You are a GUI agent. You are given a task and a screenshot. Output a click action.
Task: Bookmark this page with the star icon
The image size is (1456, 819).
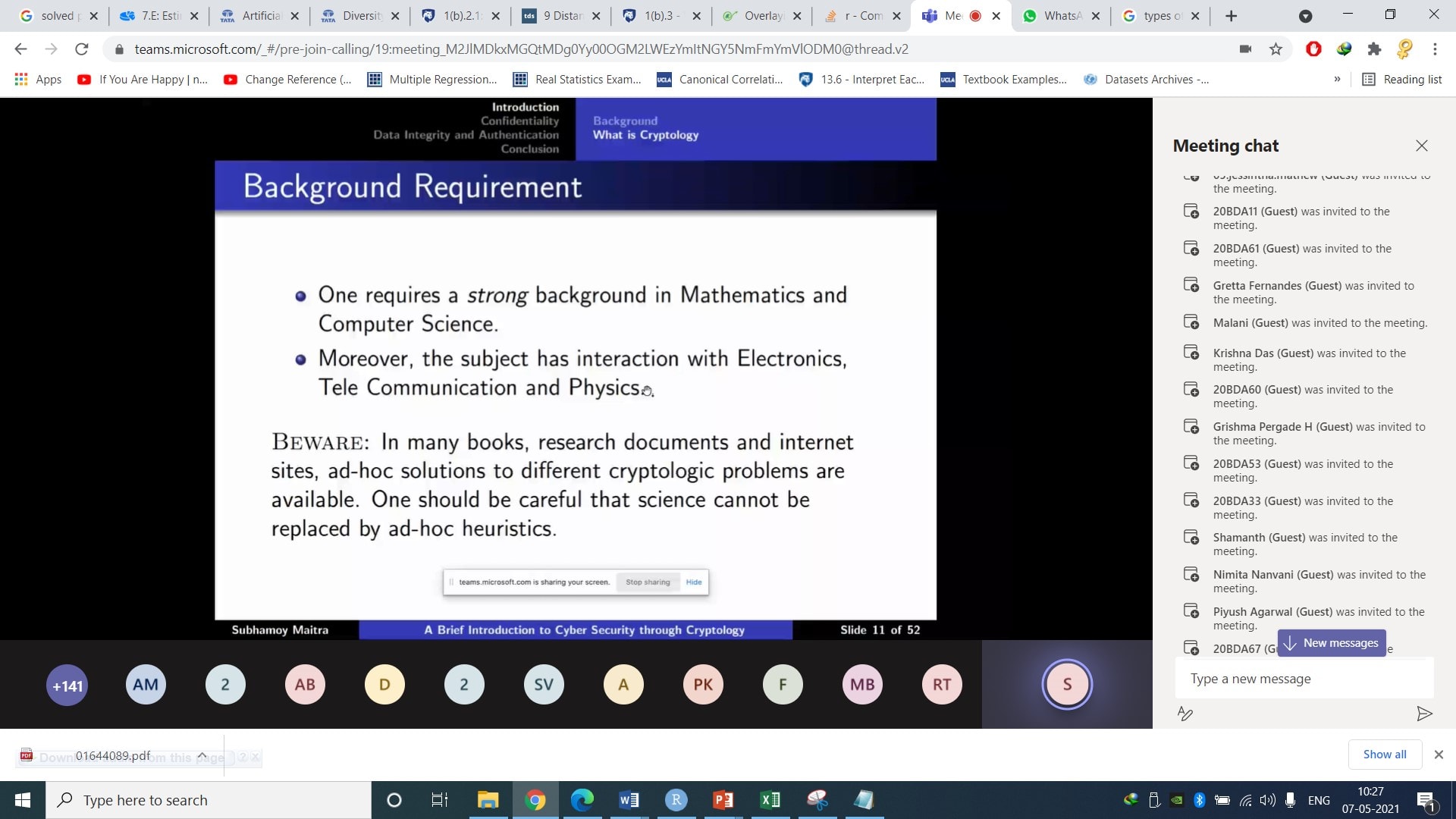click(1276, 49)
